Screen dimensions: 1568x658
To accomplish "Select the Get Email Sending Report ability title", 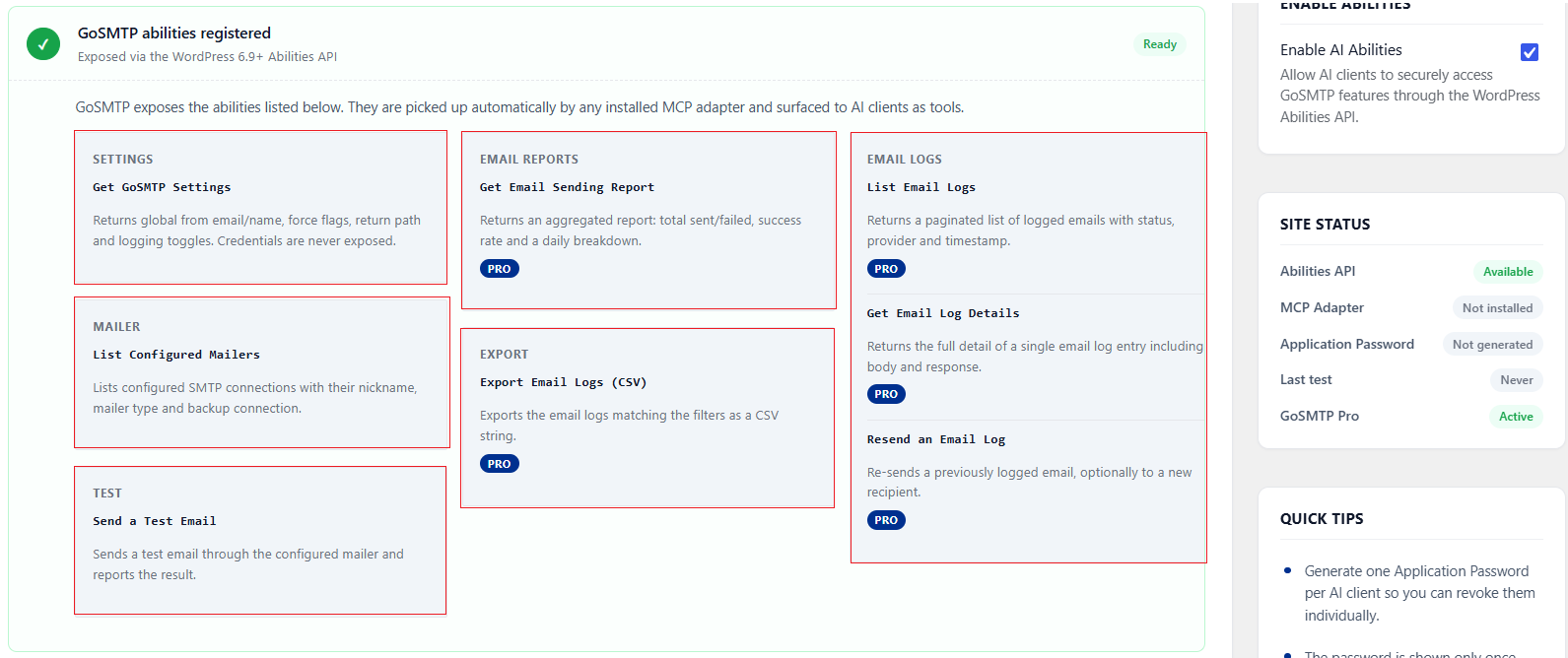I will (x=567, y=187).
